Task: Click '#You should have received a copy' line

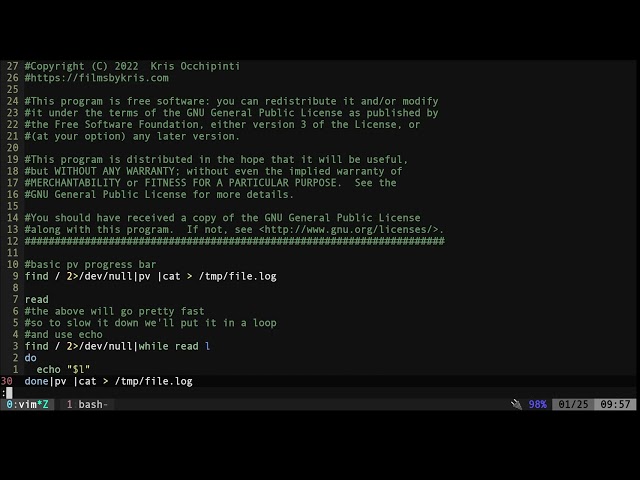Action: click(222, 218)
